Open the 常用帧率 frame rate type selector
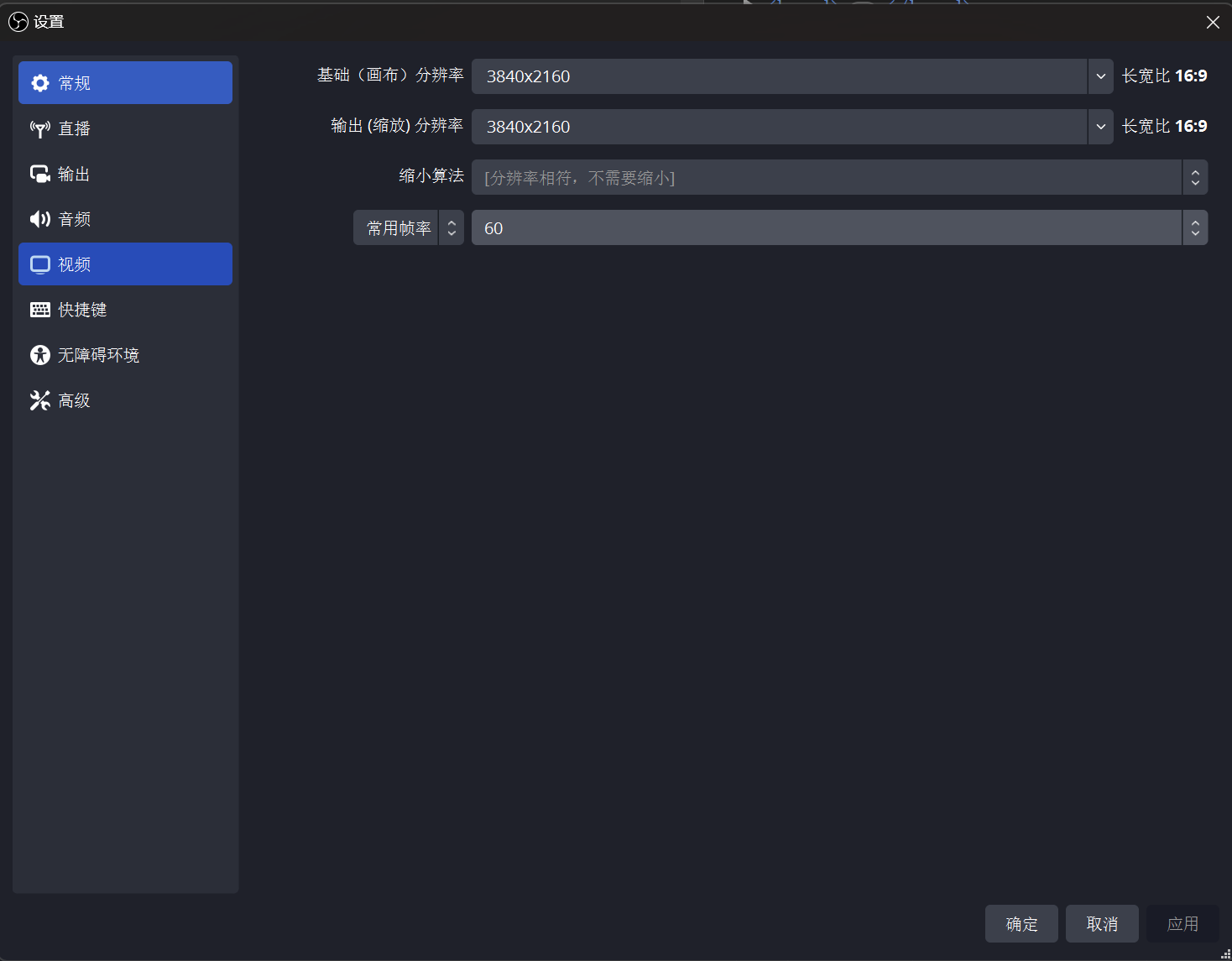 point(409,227)
